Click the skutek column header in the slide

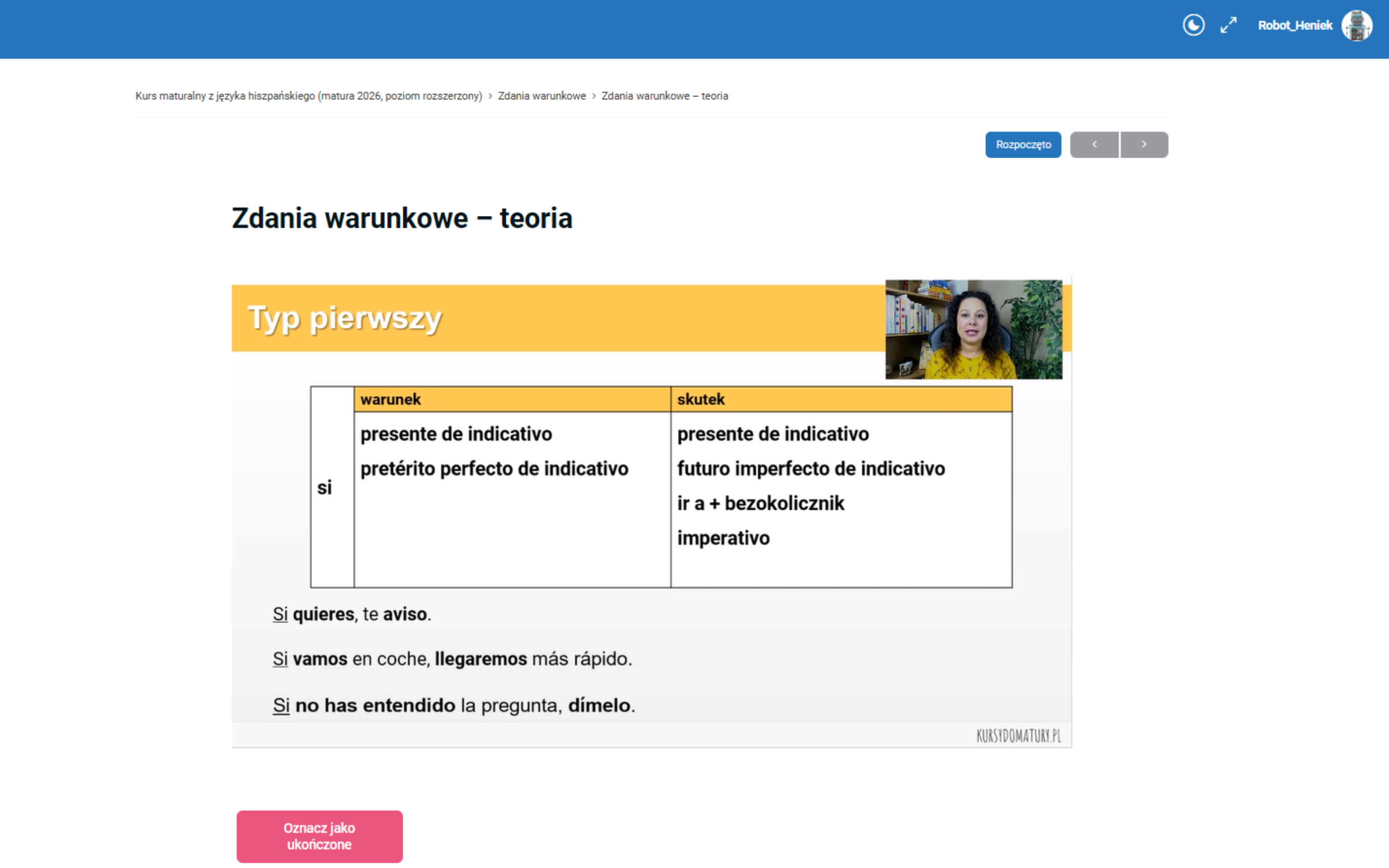click(700, 400)
